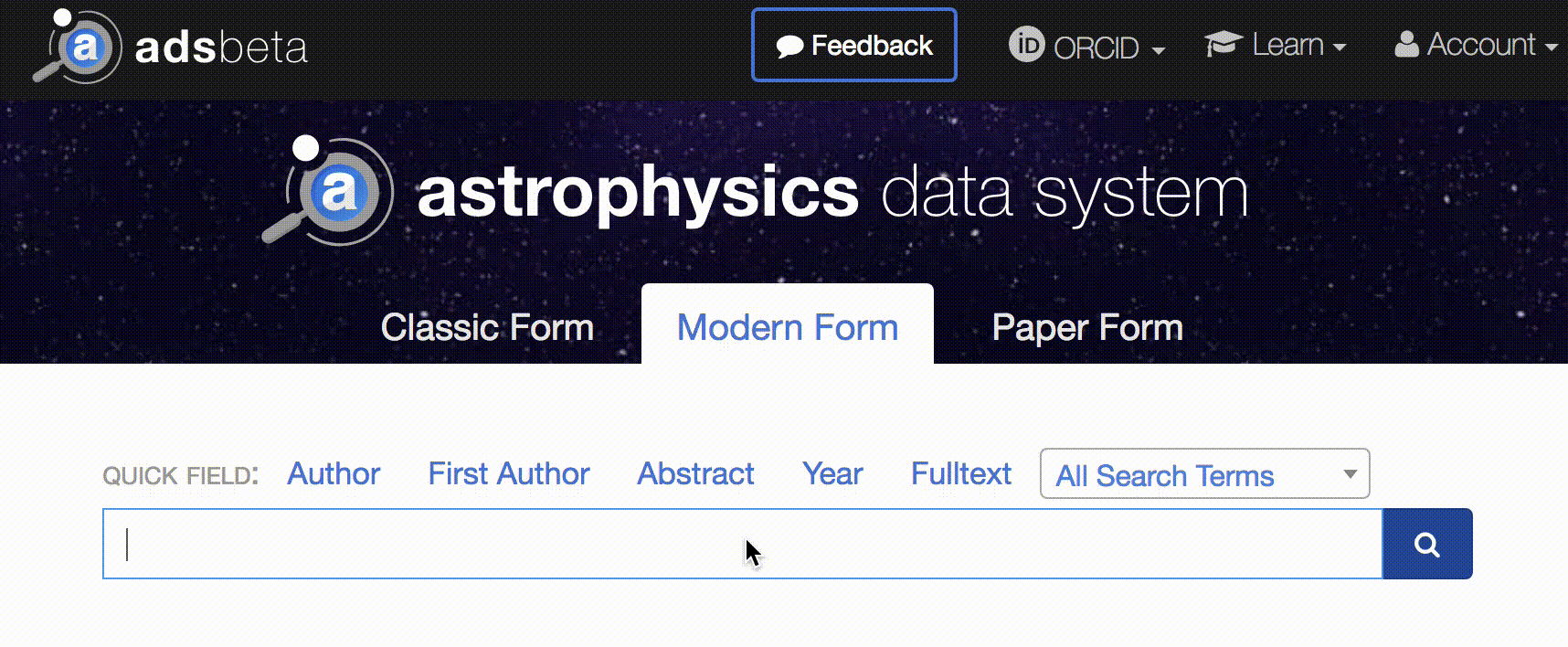Open the All Search Terms dropdown

tap(1204, 474)
